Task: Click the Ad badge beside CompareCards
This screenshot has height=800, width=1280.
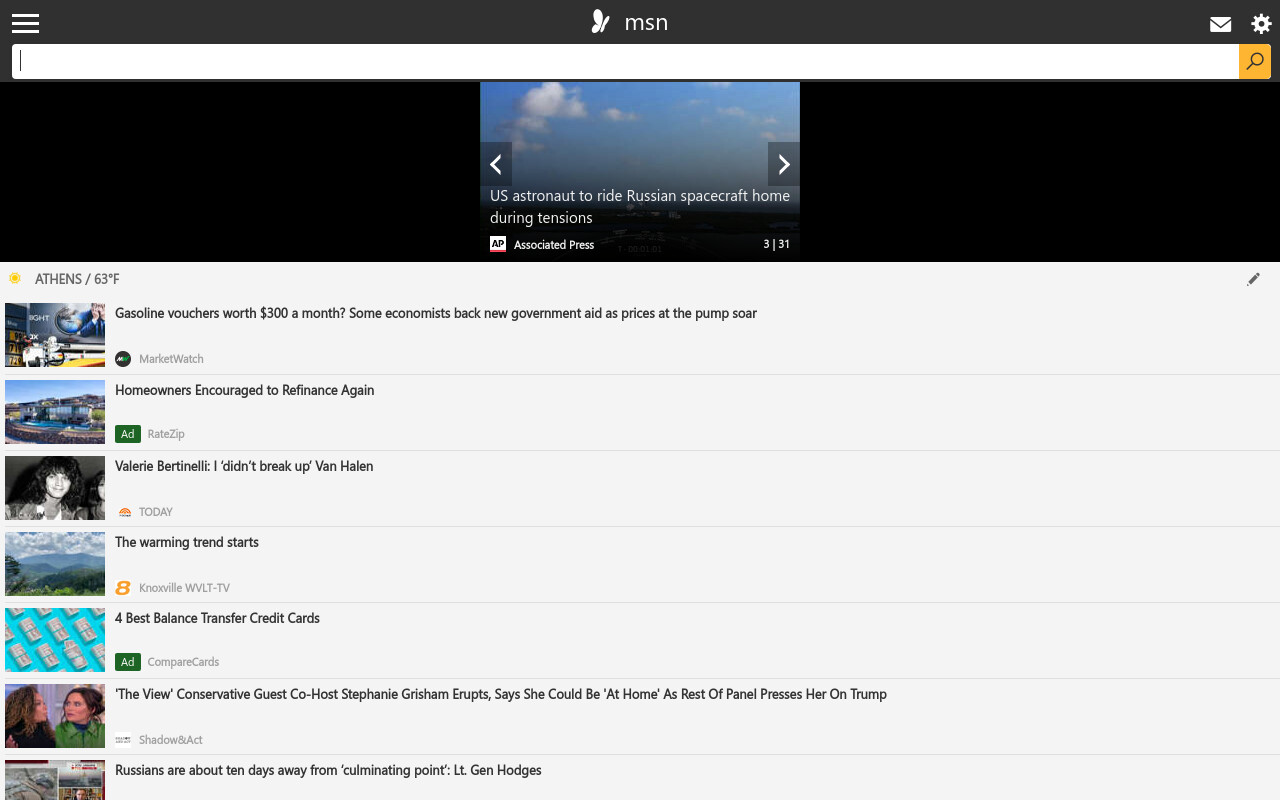Action: (128, 662)
